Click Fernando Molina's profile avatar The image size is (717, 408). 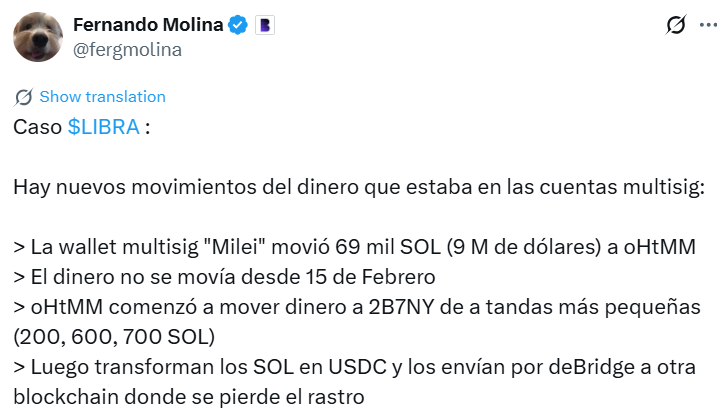point(38,36)
